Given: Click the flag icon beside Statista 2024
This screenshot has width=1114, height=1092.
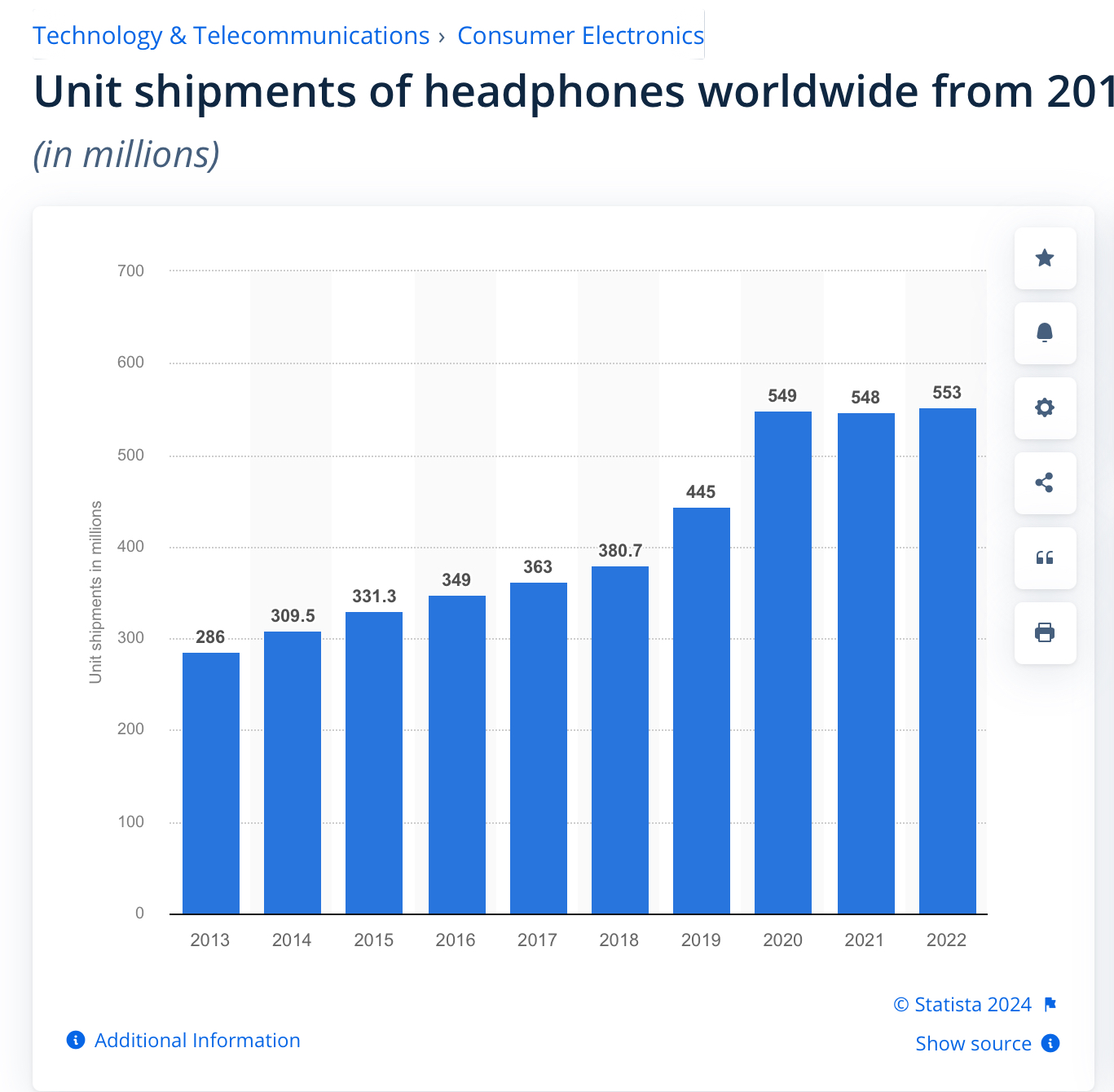Looking at the screenshot, I should [x=1050, y=1005].
